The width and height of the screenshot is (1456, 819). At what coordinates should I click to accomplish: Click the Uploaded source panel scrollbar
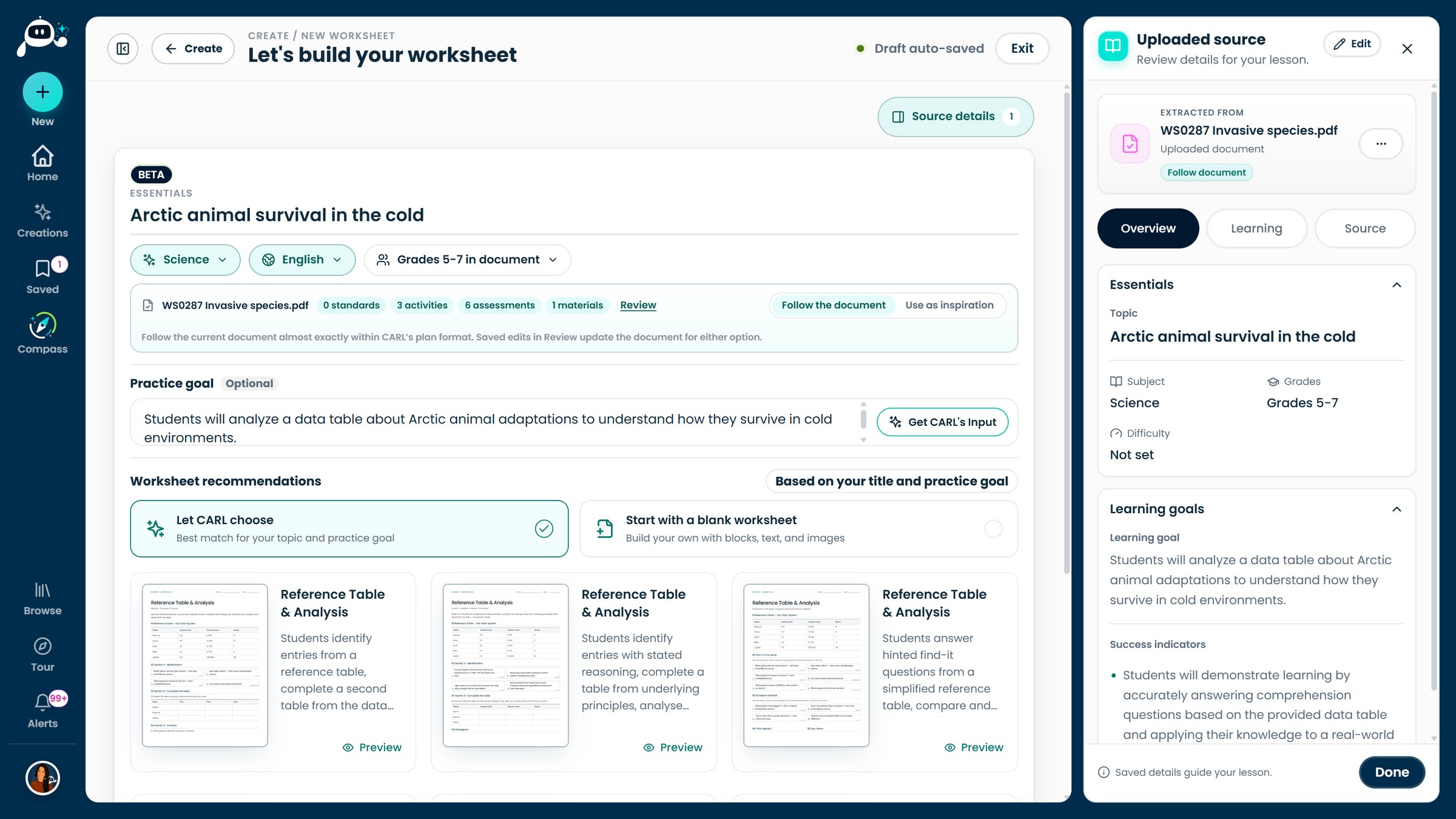(x=1434, y=391)
